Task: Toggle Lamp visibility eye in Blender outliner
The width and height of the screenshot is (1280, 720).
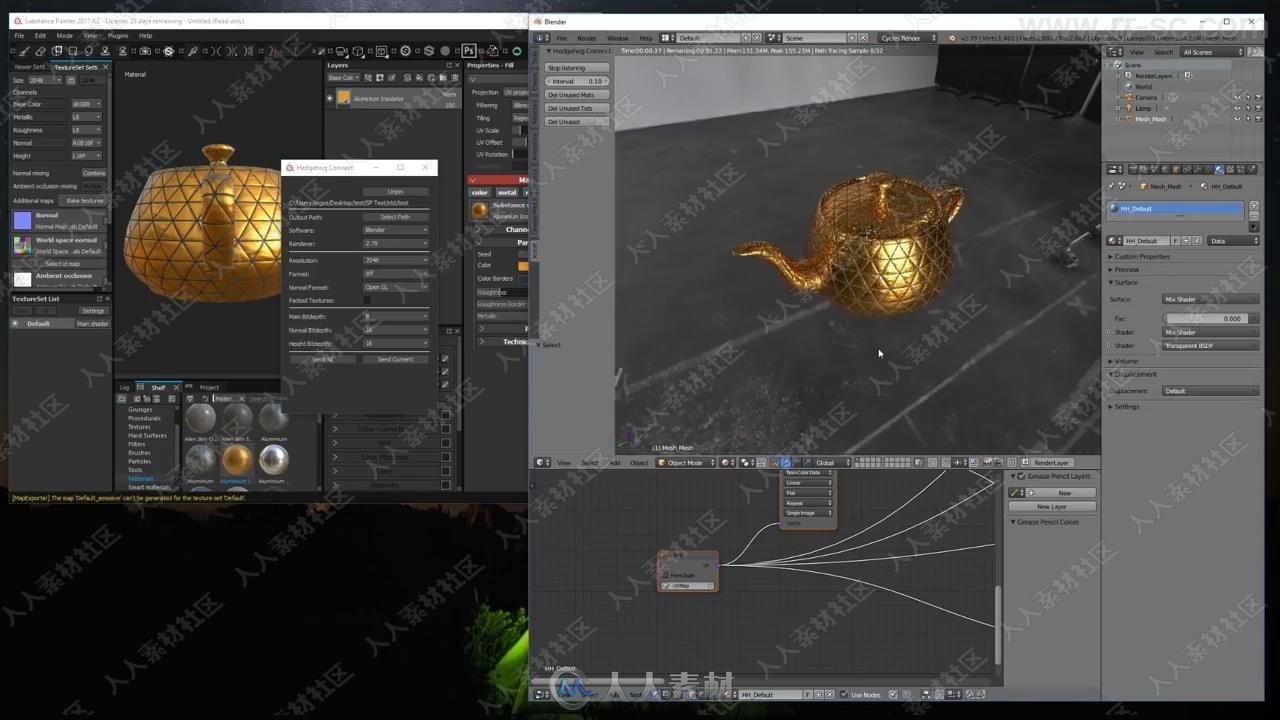Action: 1237,108
